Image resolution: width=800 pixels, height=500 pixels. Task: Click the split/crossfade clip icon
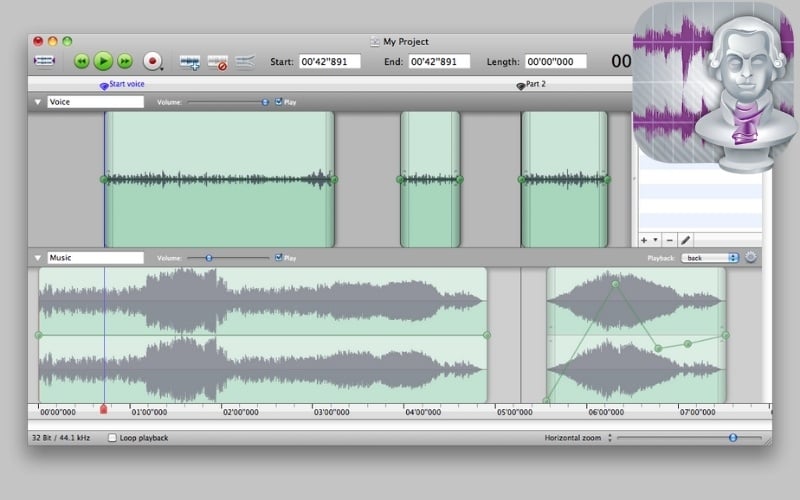(x=245, y=62)
